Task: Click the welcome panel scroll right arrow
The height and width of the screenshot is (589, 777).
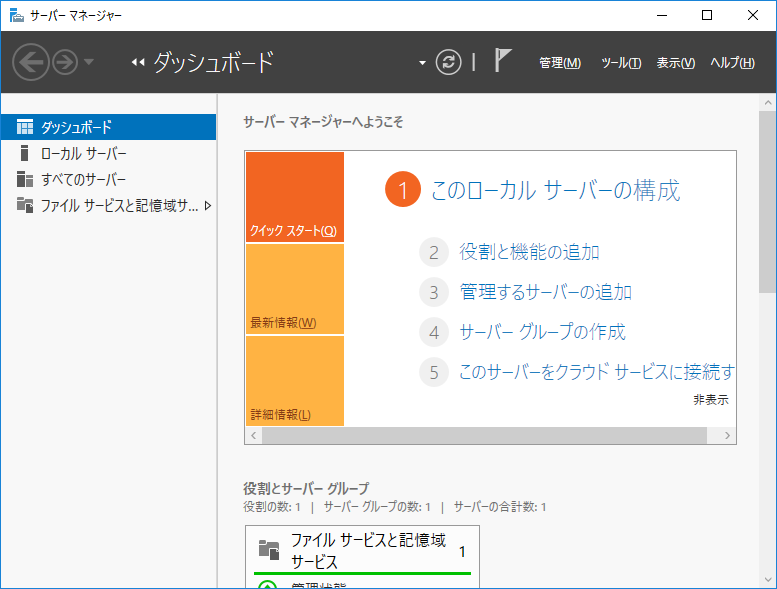Action: click(727, 435)
